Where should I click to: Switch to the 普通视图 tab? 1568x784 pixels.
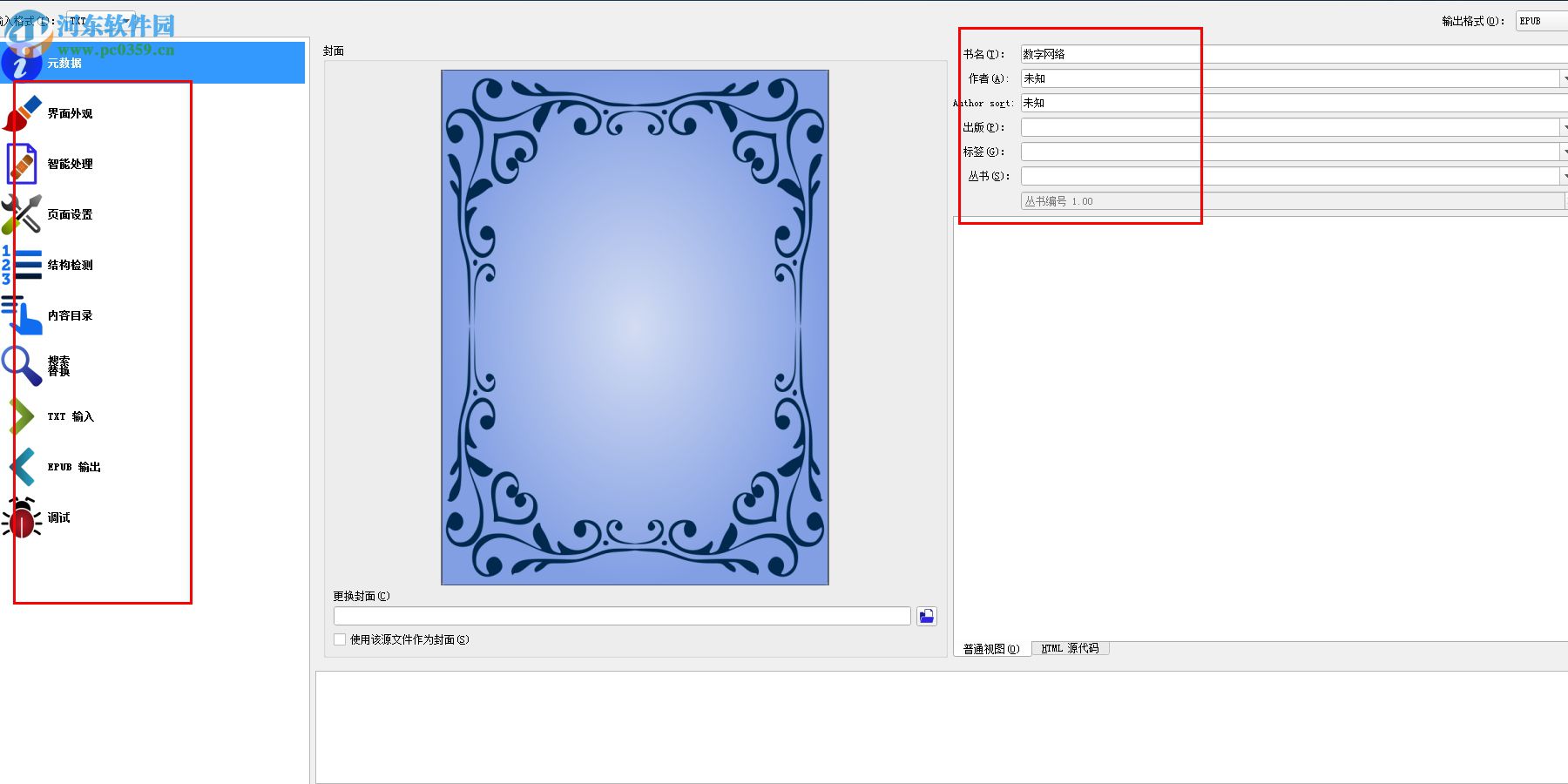991,649
